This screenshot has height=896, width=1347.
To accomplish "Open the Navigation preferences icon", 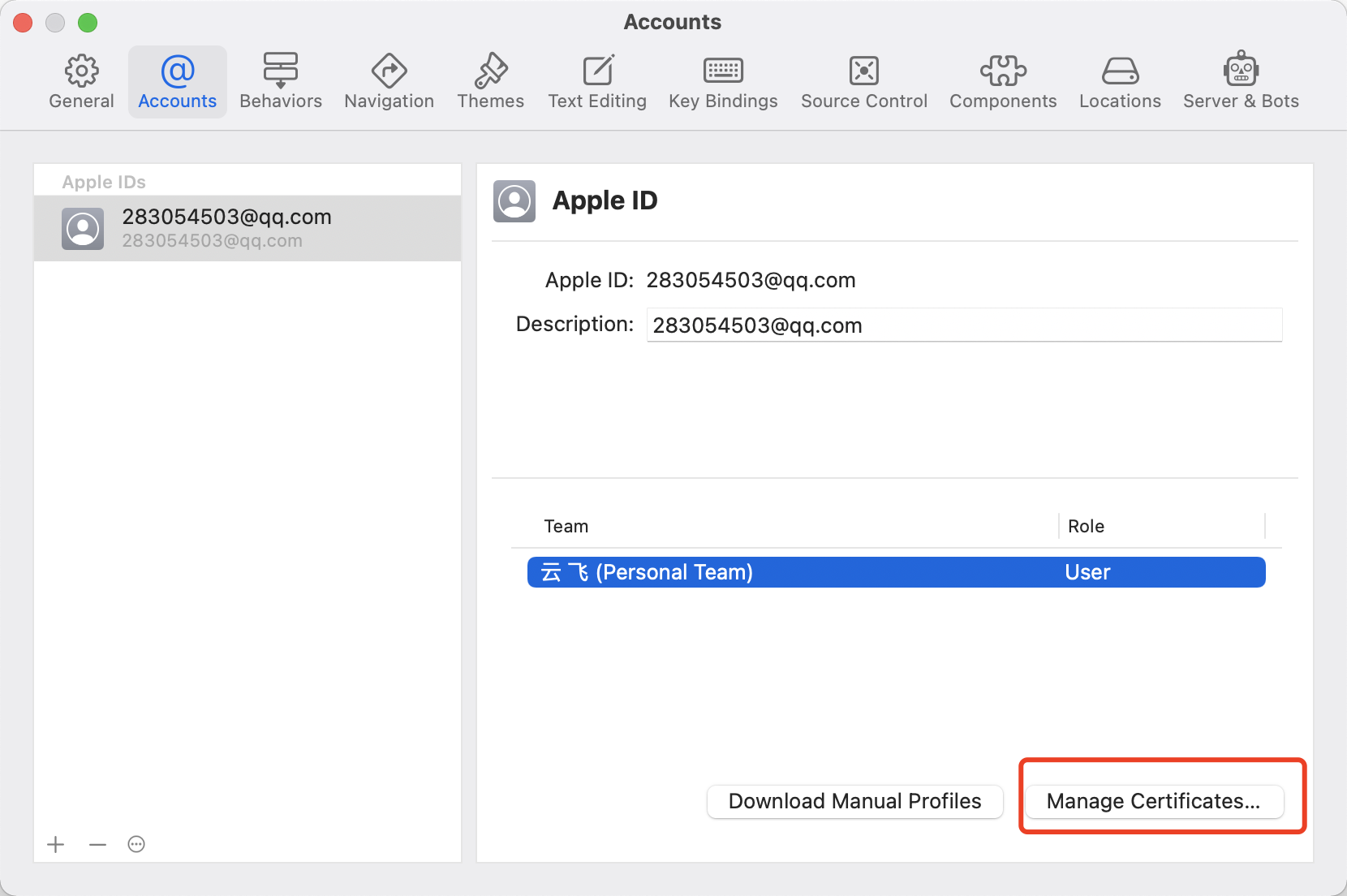I will pos(389,71).
